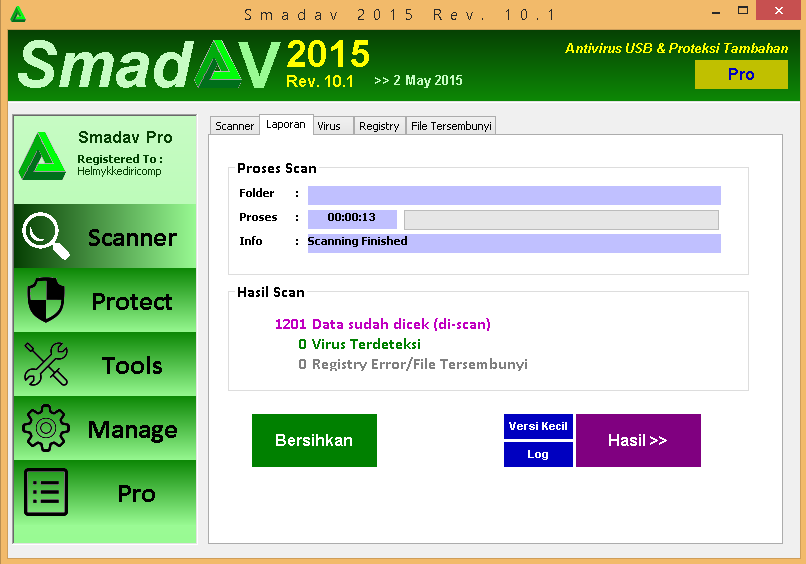
Task: Click the Manage gear icon
Action: click(x=46, y=428)
